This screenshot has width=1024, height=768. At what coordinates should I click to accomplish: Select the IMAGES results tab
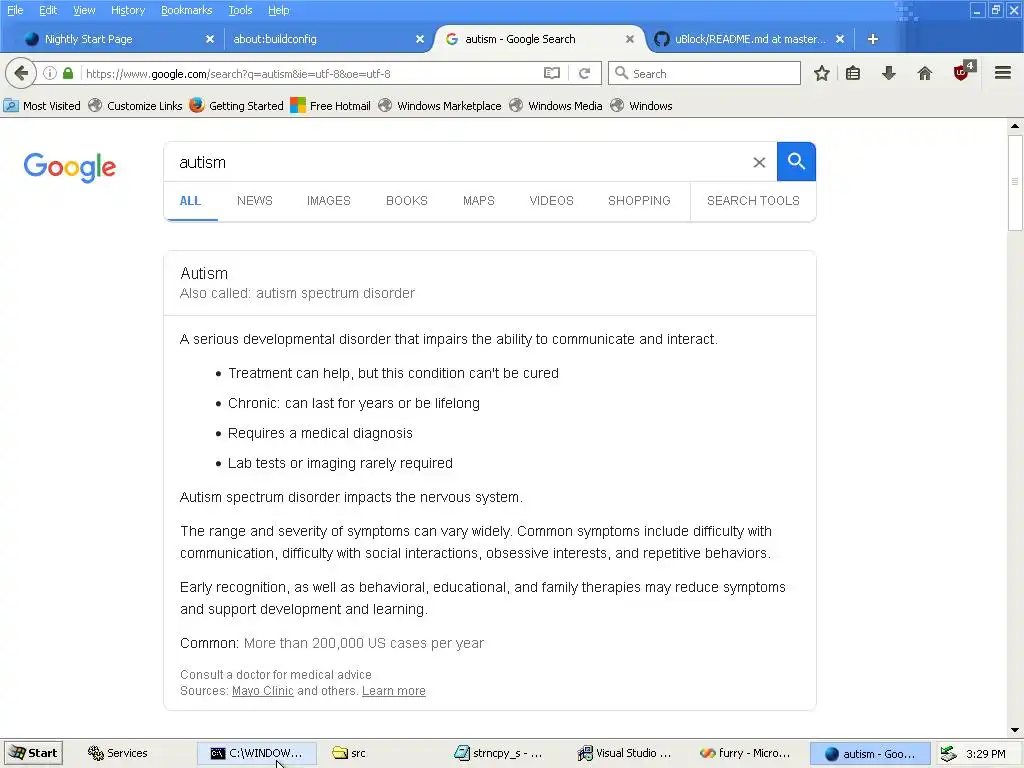(x=328, y=201)
